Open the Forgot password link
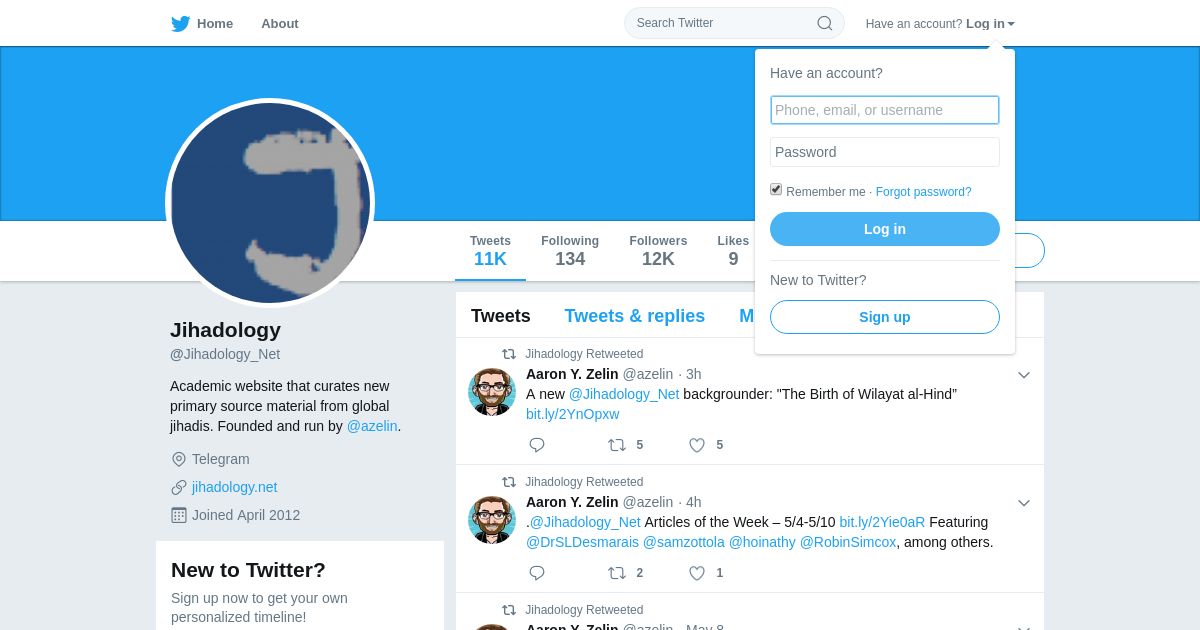The height and width of the screenshot is (630, 1200). [923, 192]
